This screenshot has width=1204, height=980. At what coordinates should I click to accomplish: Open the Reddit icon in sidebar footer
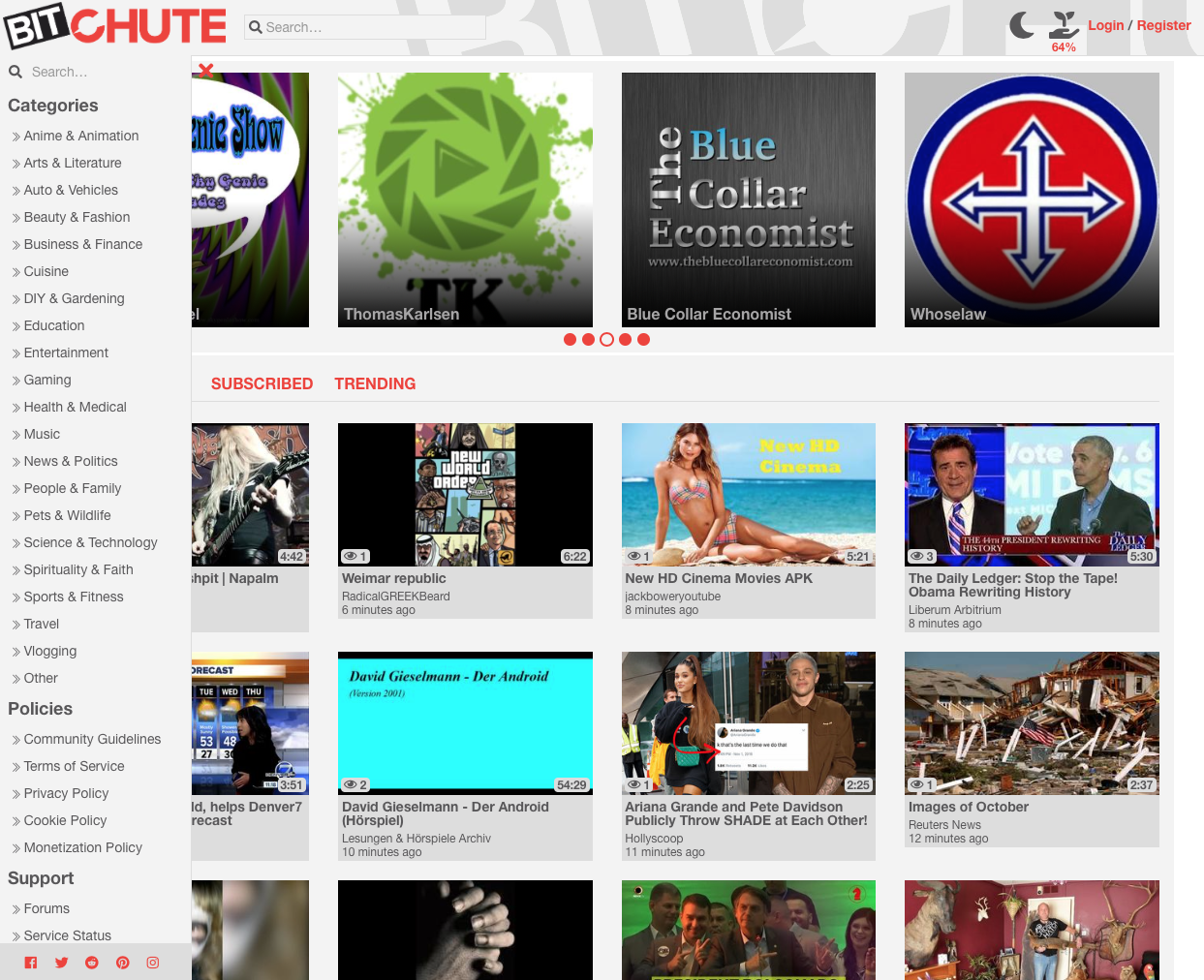tap(92, 963)
